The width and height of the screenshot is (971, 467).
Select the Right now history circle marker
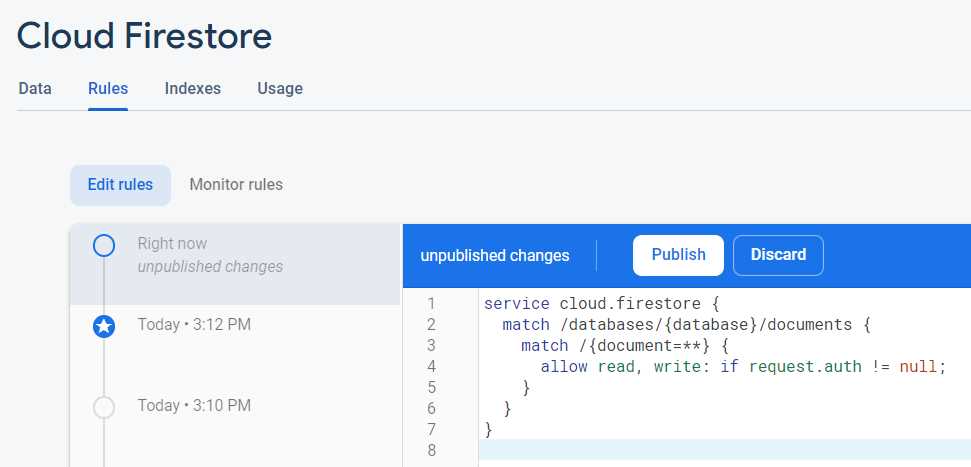[103, 246]
